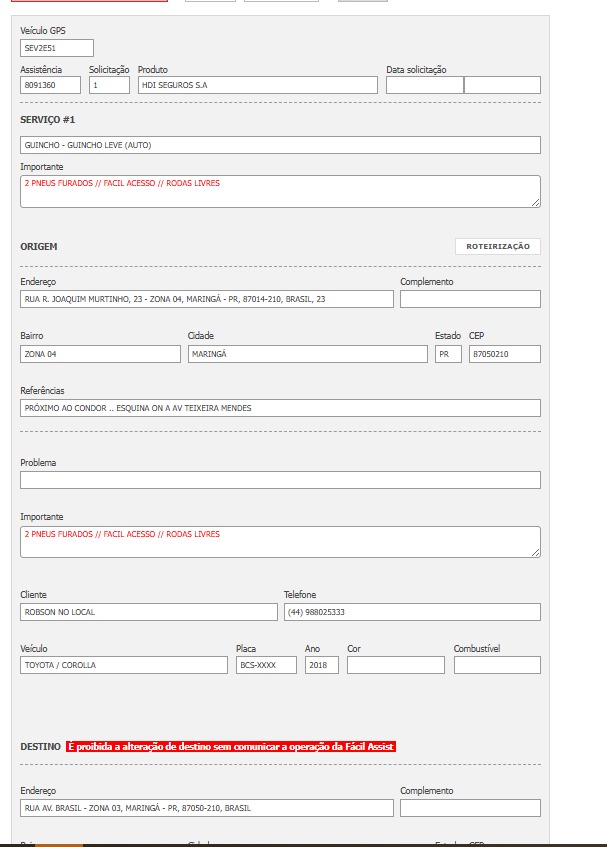
Task: Click the Guincho Leve service field
Action: pyautogui.click(x=280, y=145)
